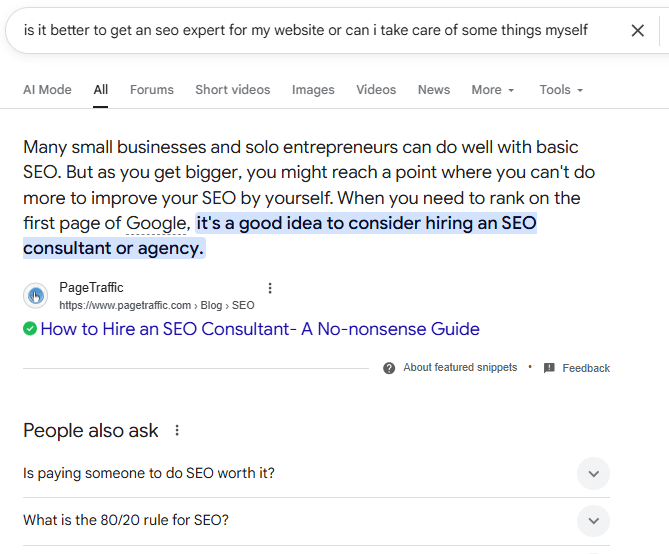Open the Videos results tab
Image resolution: width=669 pixels, height=554 pixels.
pos(376,90)
